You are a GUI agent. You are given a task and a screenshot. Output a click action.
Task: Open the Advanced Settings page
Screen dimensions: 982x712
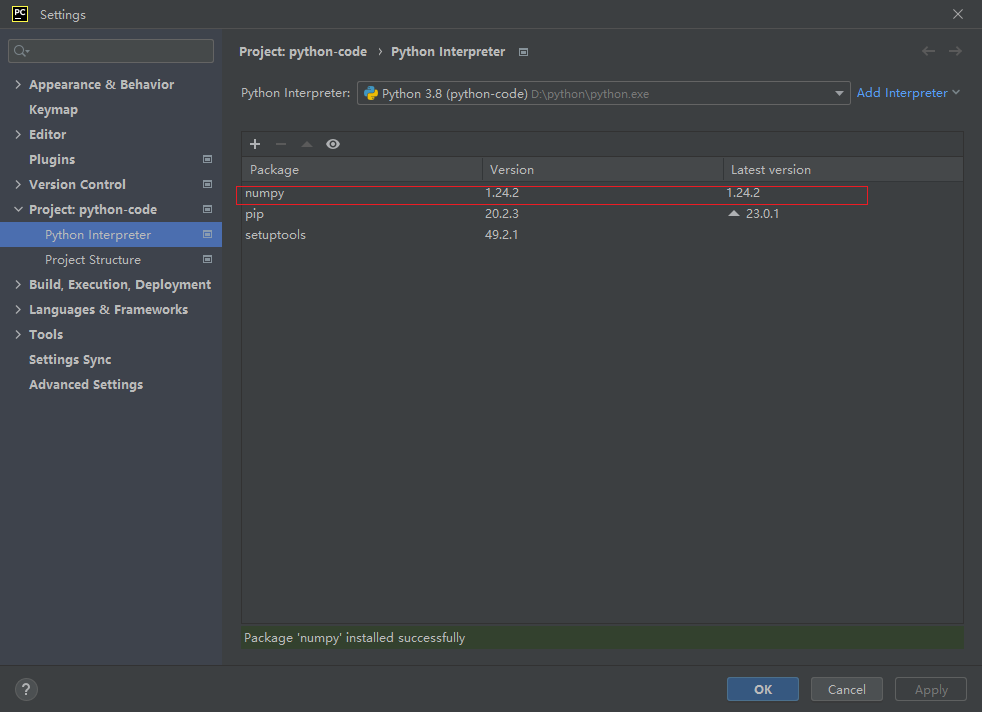86,384
